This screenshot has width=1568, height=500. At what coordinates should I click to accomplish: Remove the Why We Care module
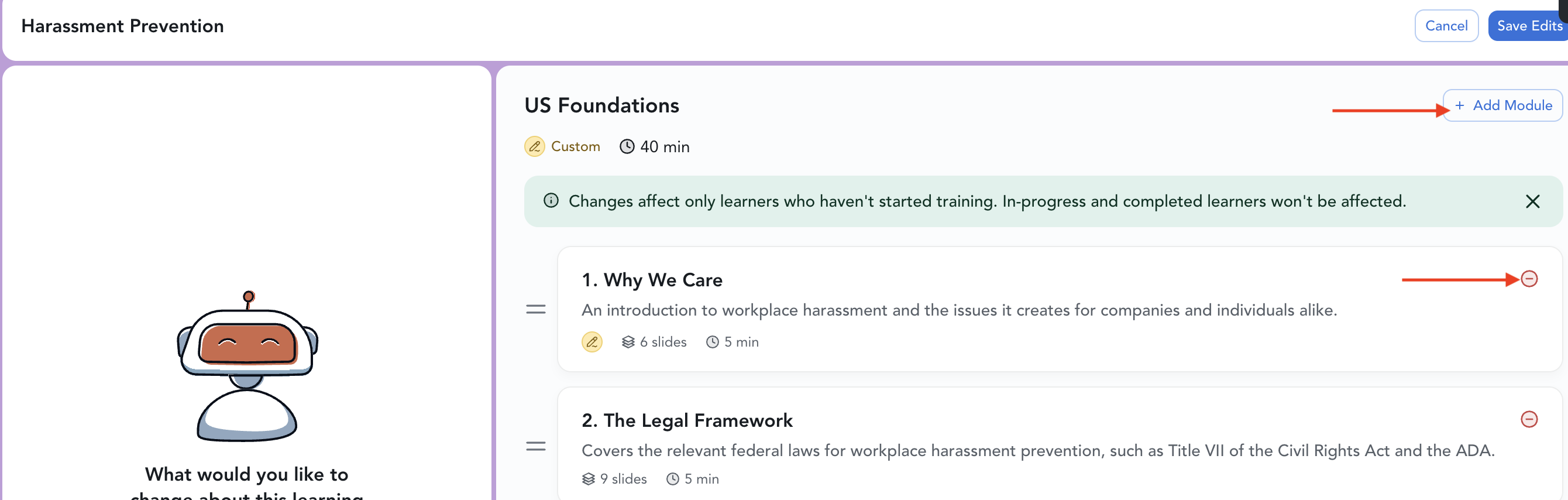coord(1528,279)
